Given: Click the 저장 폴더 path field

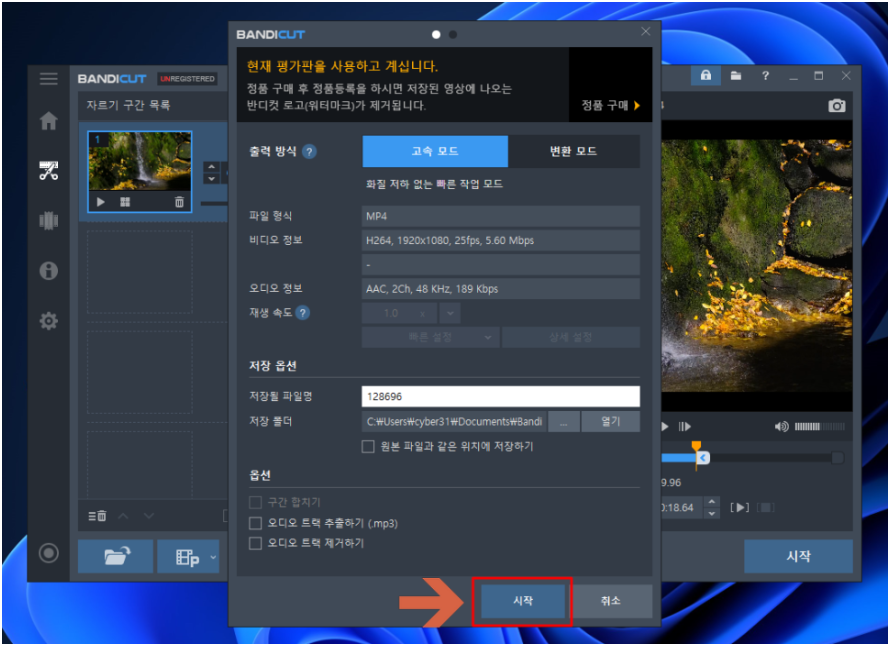Looking at the screenshot, I should (x=454, y=421).
